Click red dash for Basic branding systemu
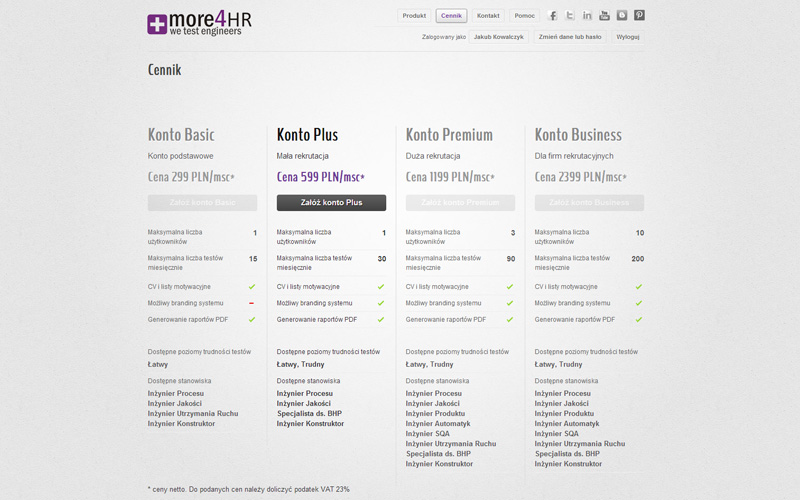The height and width of the screenshot is (500, 800). (x=252, y=303)
